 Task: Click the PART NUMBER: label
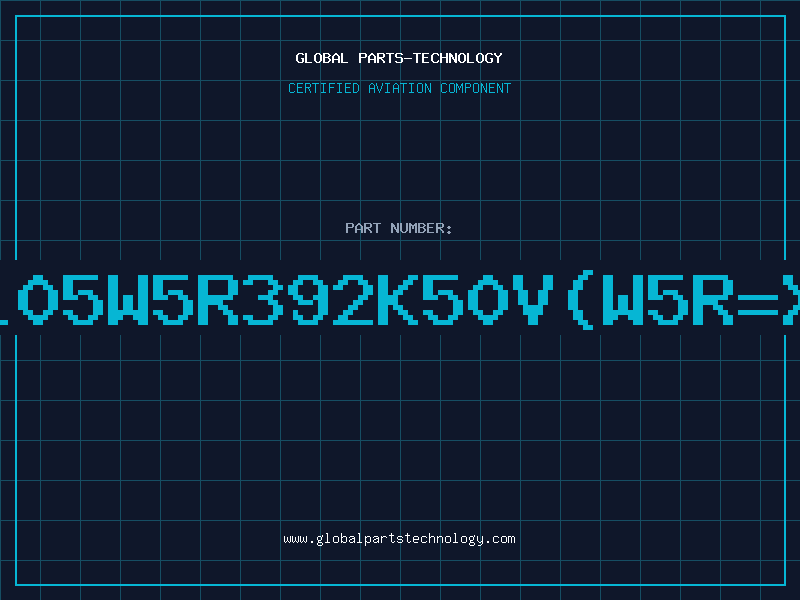click(399, 228)
